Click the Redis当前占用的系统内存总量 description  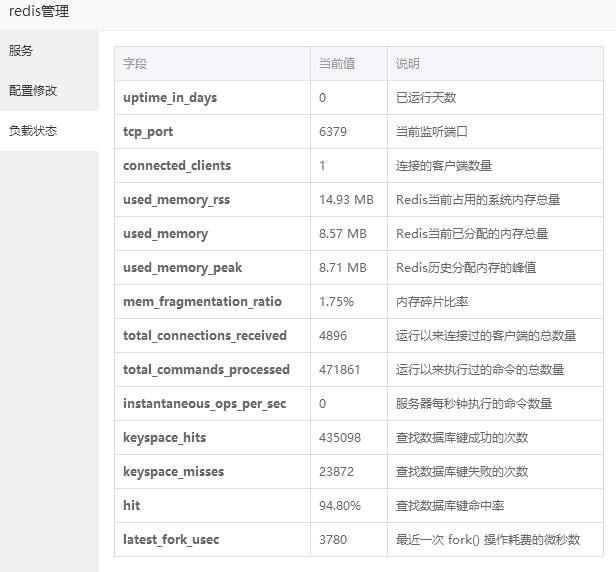coord(478,200)
